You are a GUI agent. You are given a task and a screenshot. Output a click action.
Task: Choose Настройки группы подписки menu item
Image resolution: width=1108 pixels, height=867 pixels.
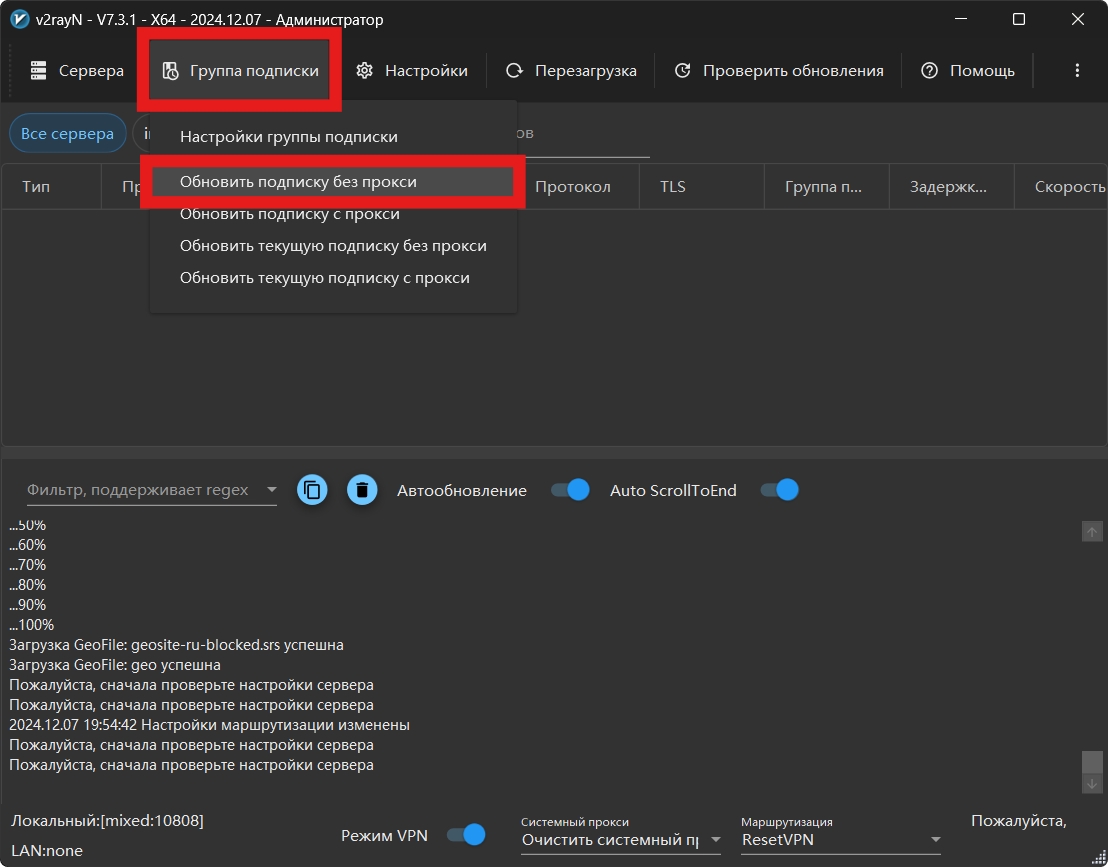(x=289, y=137)
